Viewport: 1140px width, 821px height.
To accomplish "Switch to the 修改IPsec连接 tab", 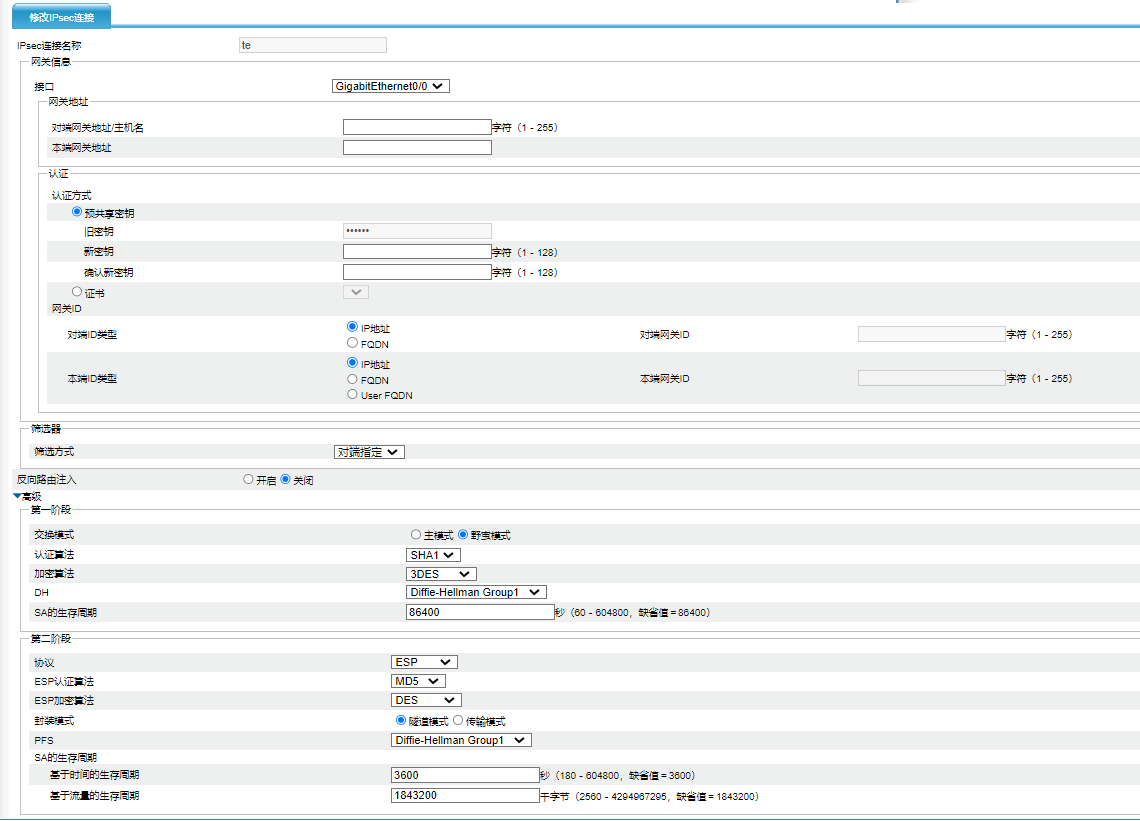I will [x=62, y=17].
